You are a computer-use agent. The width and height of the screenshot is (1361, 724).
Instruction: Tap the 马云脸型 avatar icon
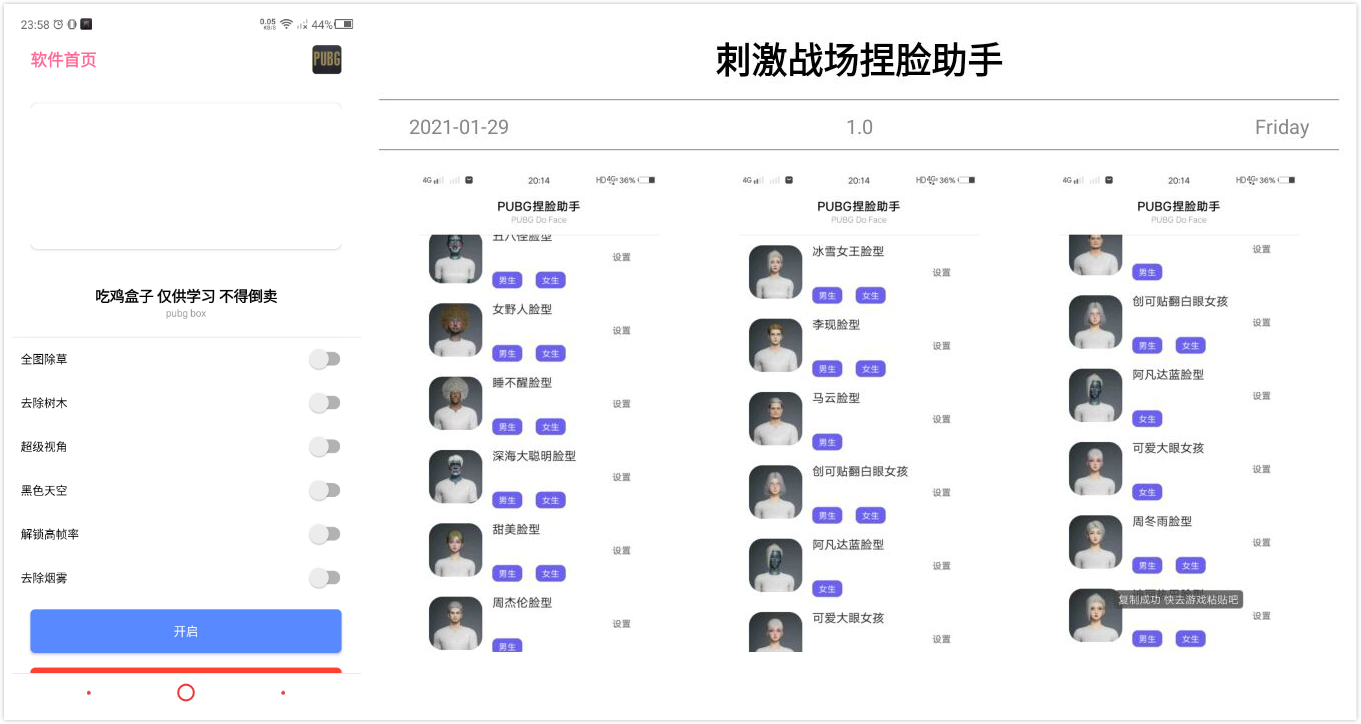[x=776, y=418]
